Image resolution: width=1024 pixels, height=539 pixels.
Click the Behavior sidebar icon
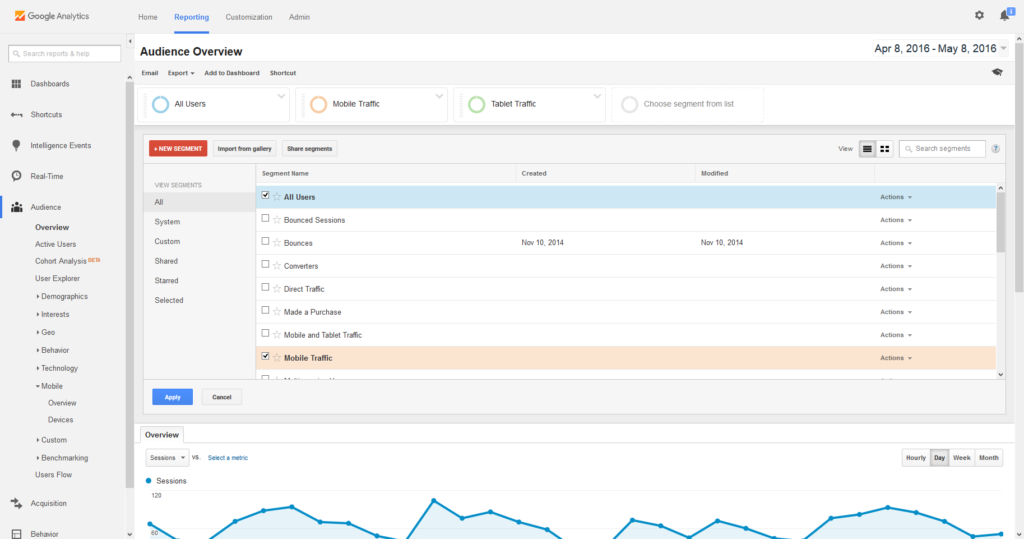pyautogui.click(x=16, y=534)
